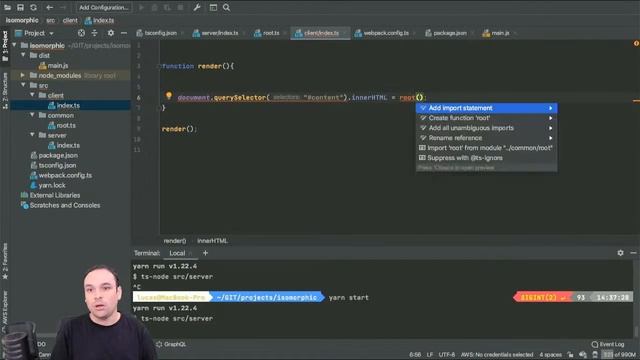Viewport: 640px width, 360px height.
Task: Open Search Everywhere magnifier icon
Action: 226,7
